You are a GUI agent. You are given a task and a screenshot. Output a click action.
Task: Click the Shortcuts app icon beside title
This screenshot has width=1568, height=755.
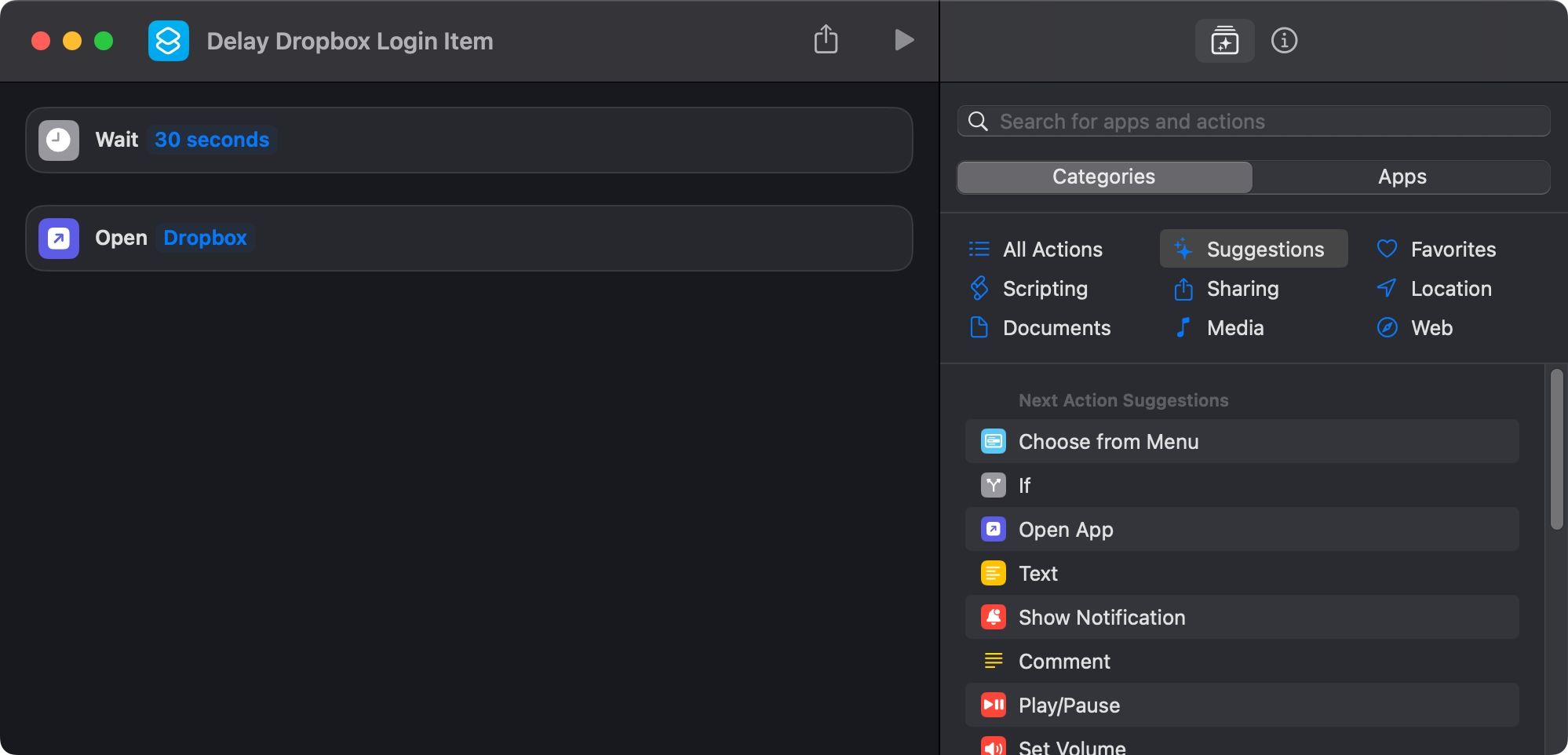(169, 41)
